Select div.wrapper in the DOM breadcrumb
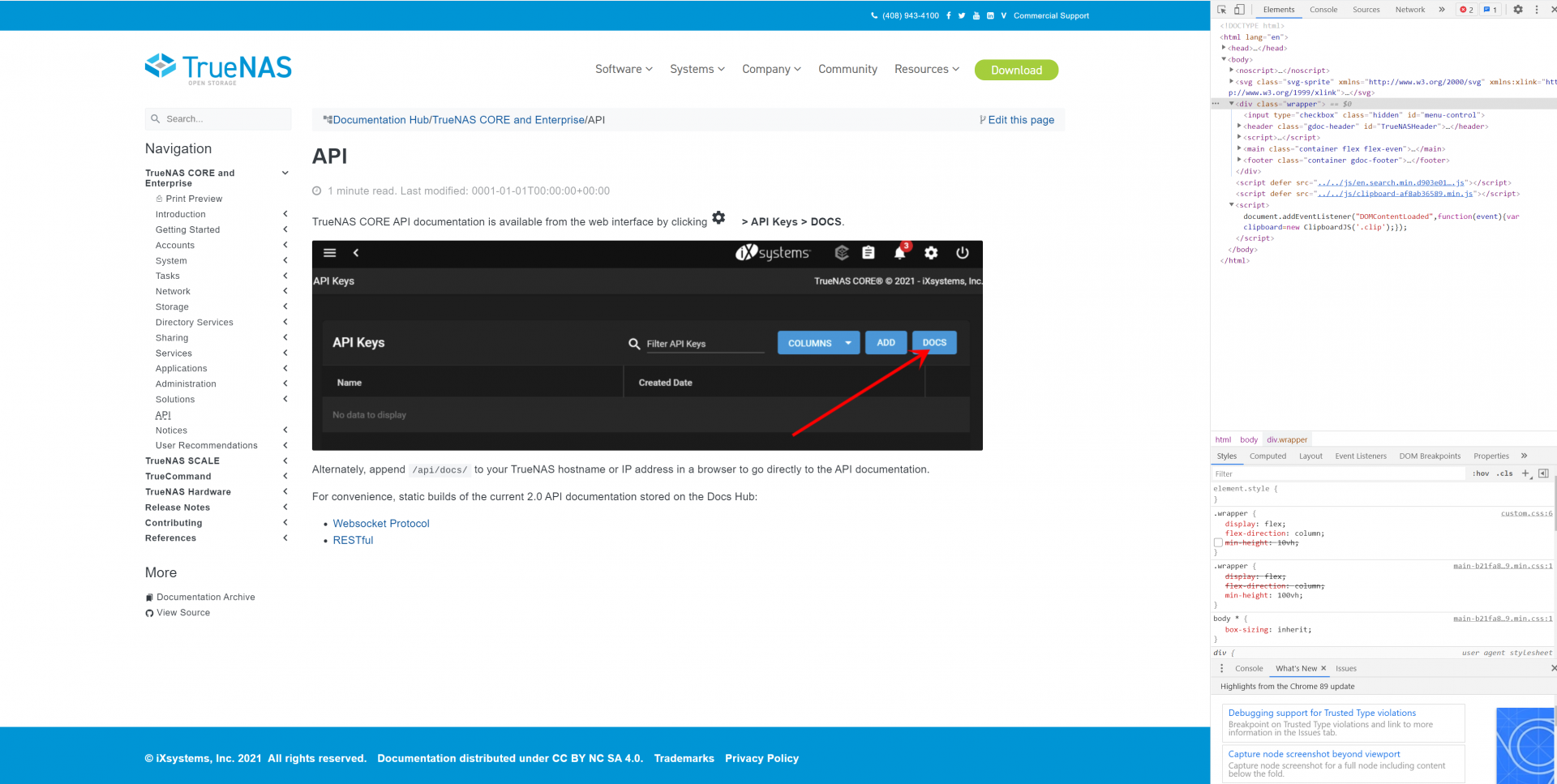The image size is (1557, 784). pyautogui.click(x=1287, y=439)
